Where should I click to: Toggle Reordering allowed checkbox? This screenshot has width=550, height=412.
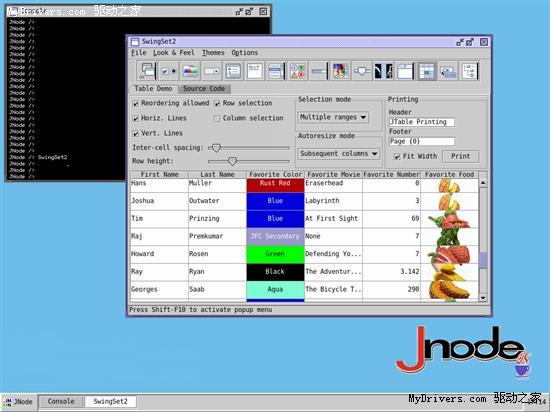136,104
